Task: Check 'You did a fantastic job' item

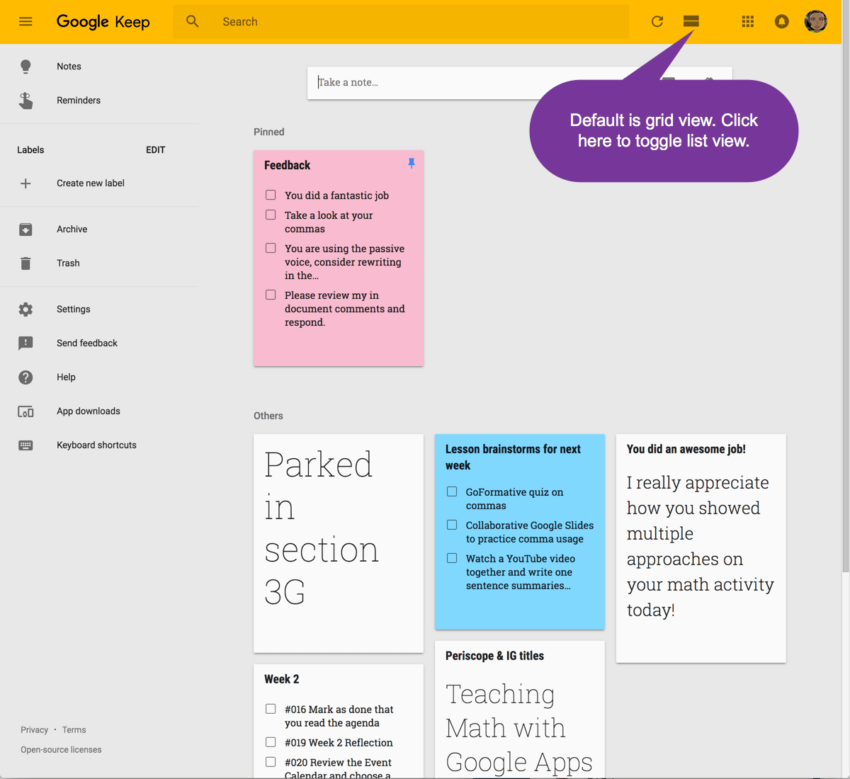Action: [271, 195]
